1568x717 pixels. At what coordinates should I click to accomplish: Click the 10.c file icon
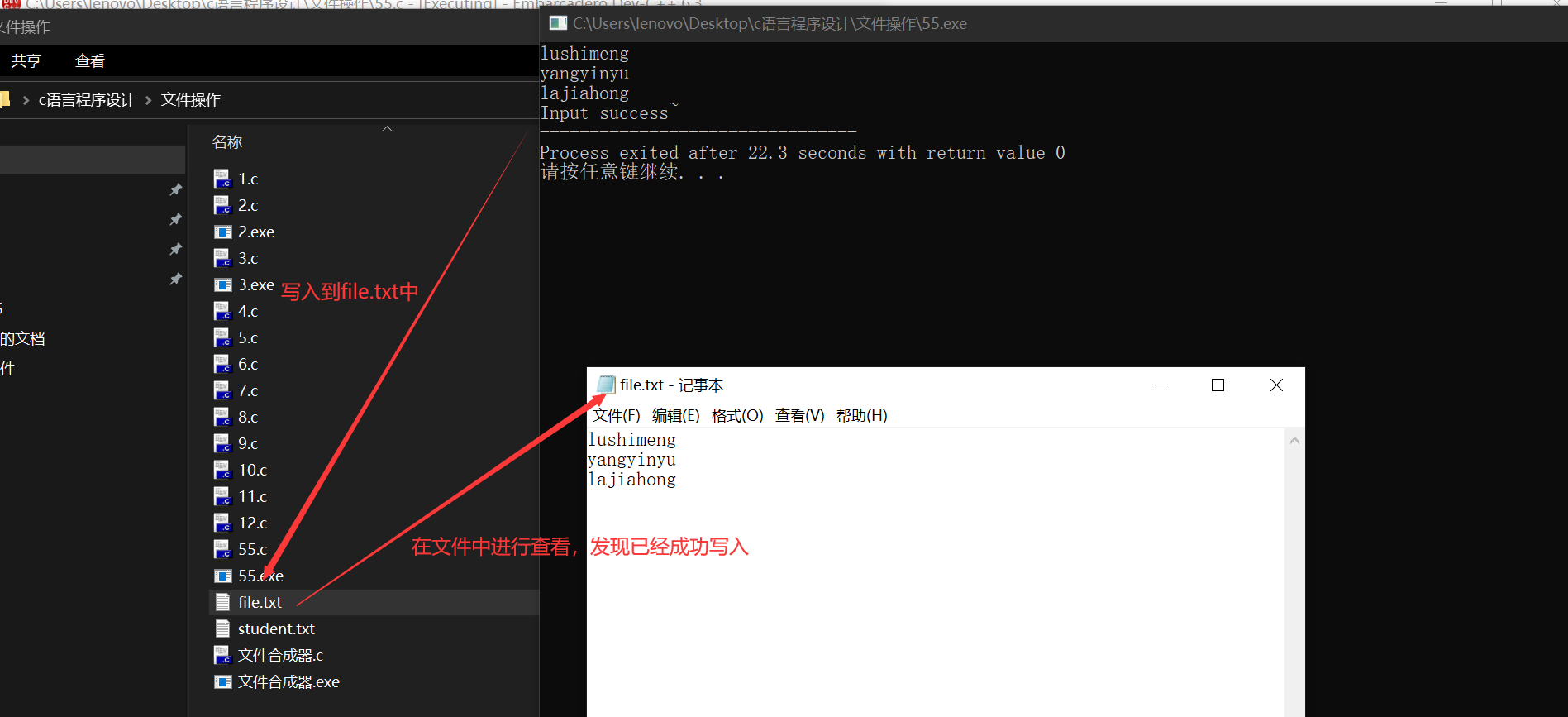[x=222, y=470]
